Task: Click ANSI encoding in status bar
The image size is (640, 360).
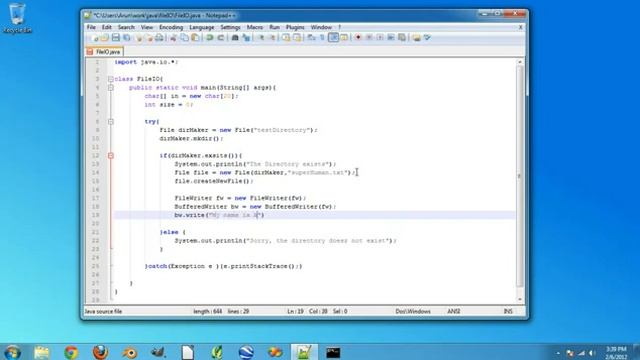Action: click(x=453, y=311)
